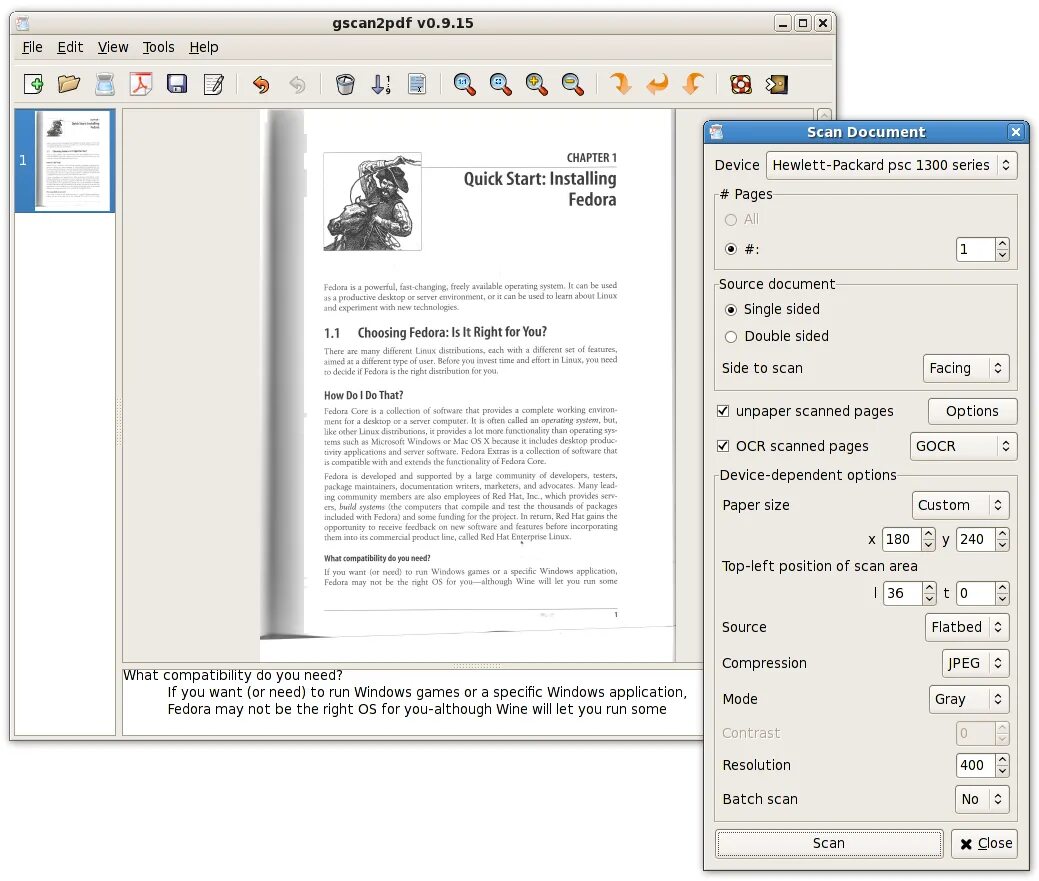Open the Paper size 'Custom' dropdown

960,505
